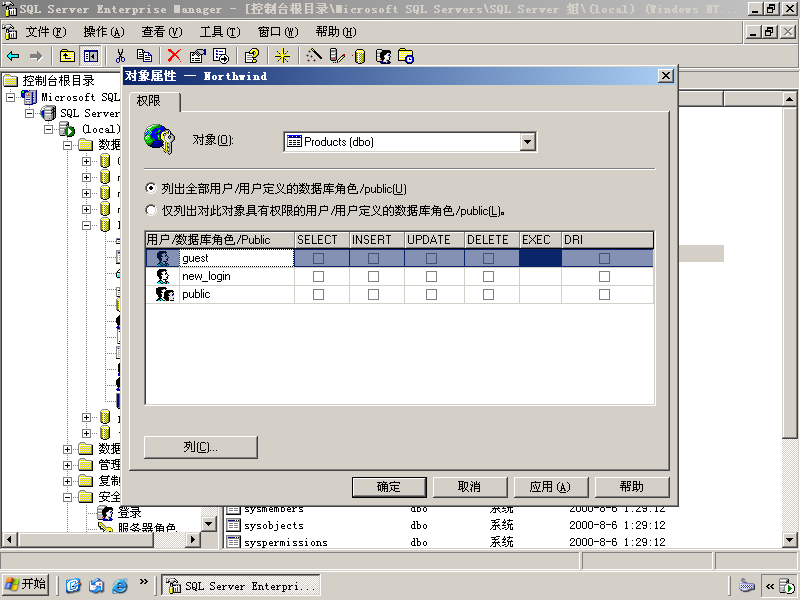Select list only users with permissions radio
Screen dimensions: 800x600
pos(151,210)
